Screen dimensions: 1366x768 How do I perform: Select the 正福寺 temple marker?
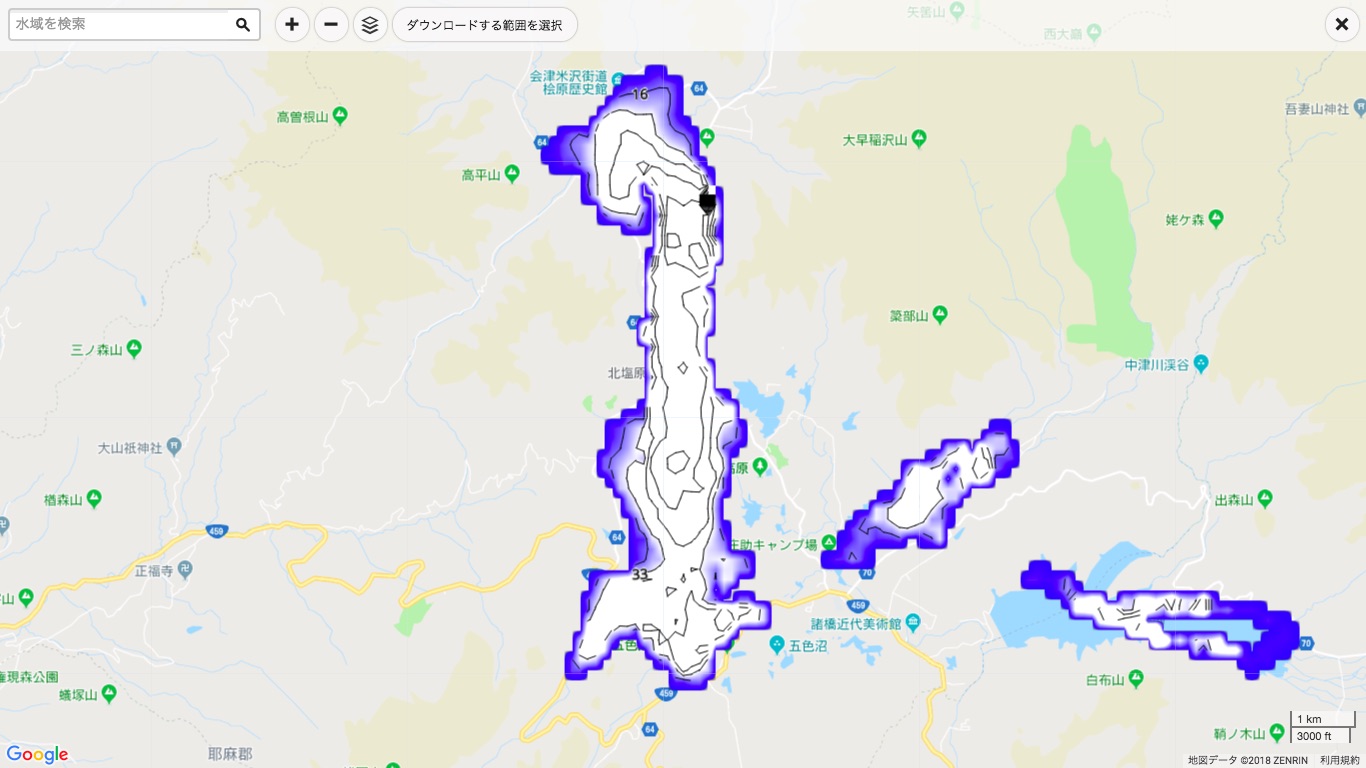[187, 570]
